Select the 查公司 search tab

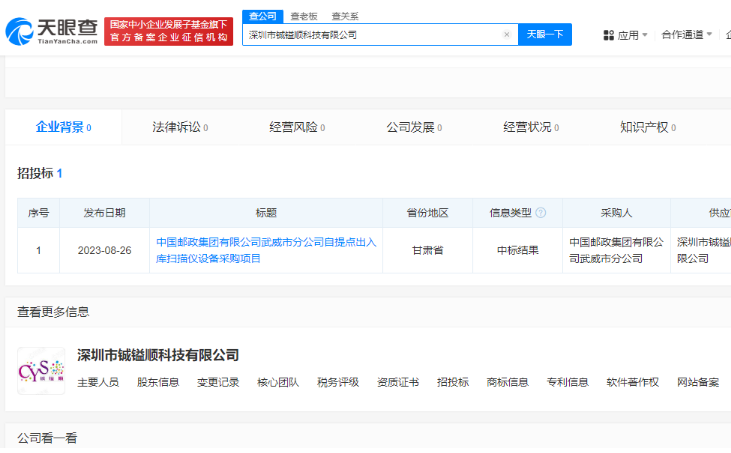tap(262, 16)
